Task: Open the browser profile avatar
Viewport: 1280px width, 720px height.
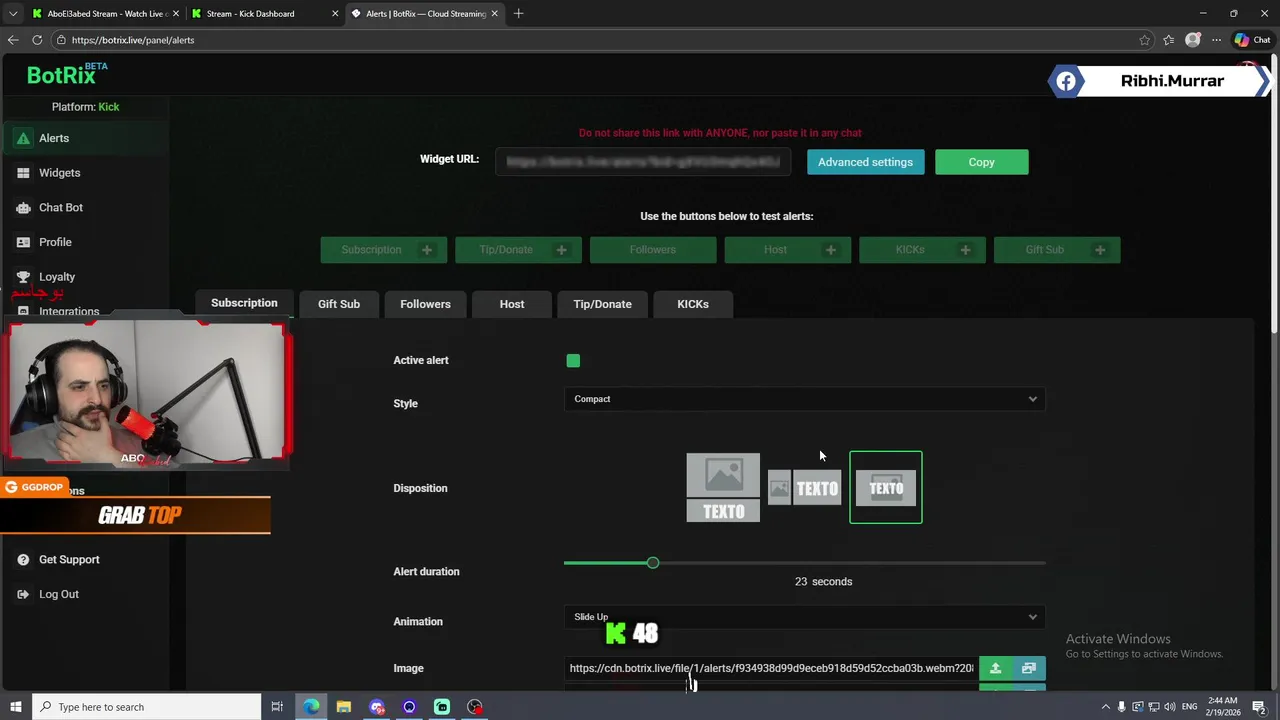Action: pos(1192,40)
